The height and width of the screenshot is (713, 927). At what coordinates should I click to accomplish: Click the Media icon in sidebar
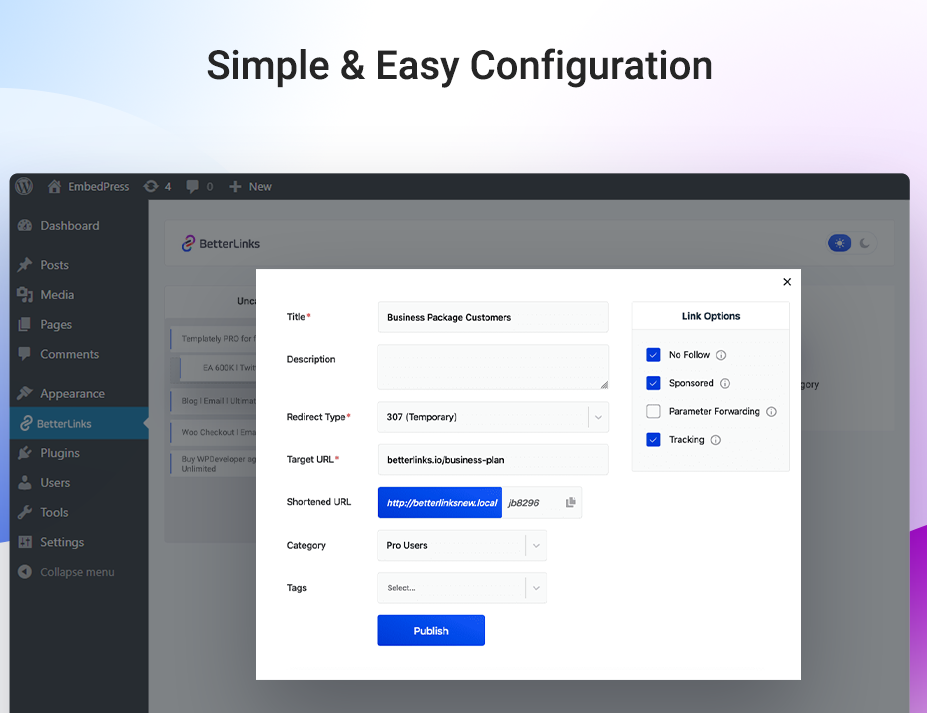[x=25, y=294]
